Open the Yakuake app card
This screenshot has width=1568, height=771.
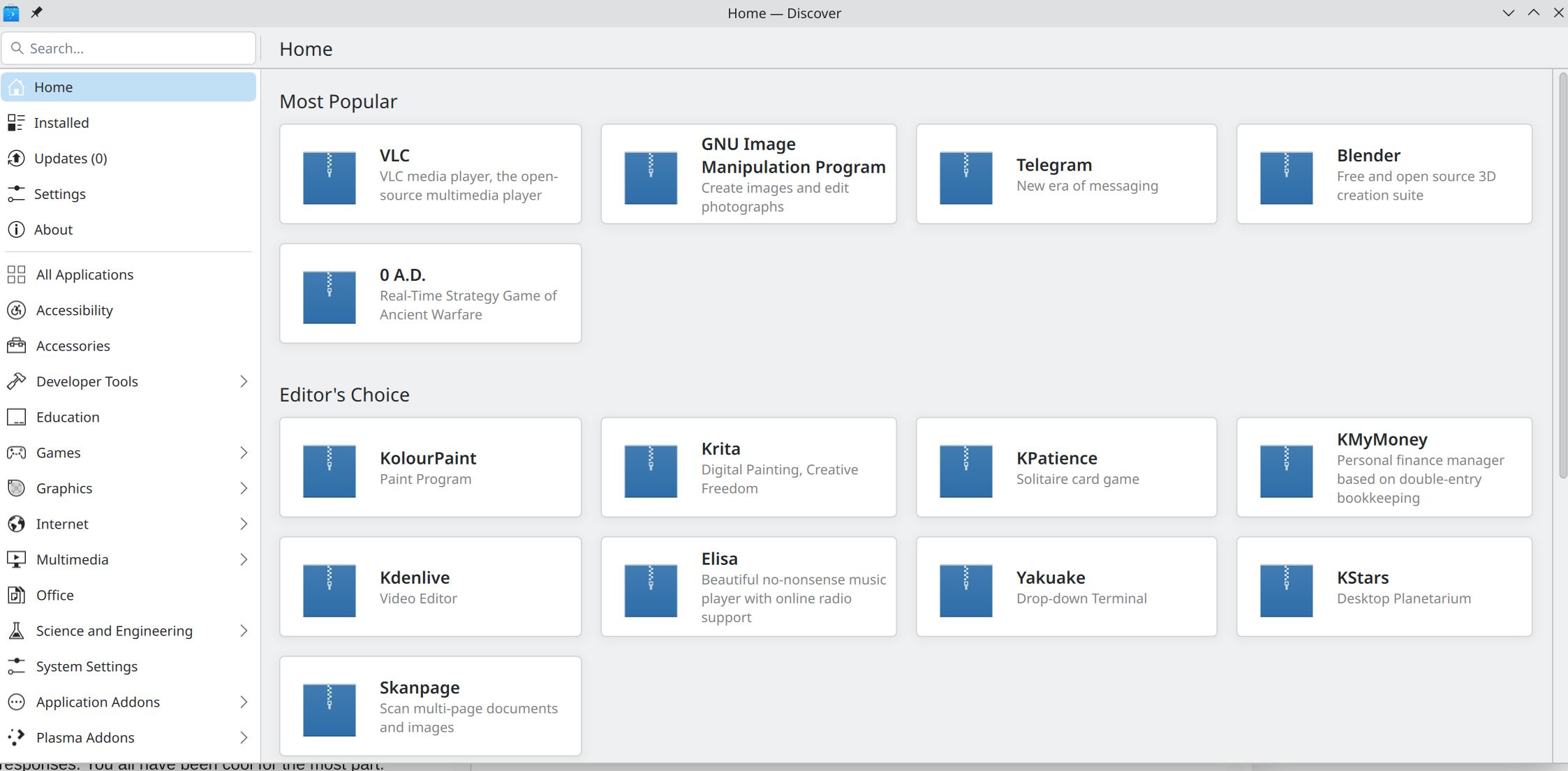1067,587
